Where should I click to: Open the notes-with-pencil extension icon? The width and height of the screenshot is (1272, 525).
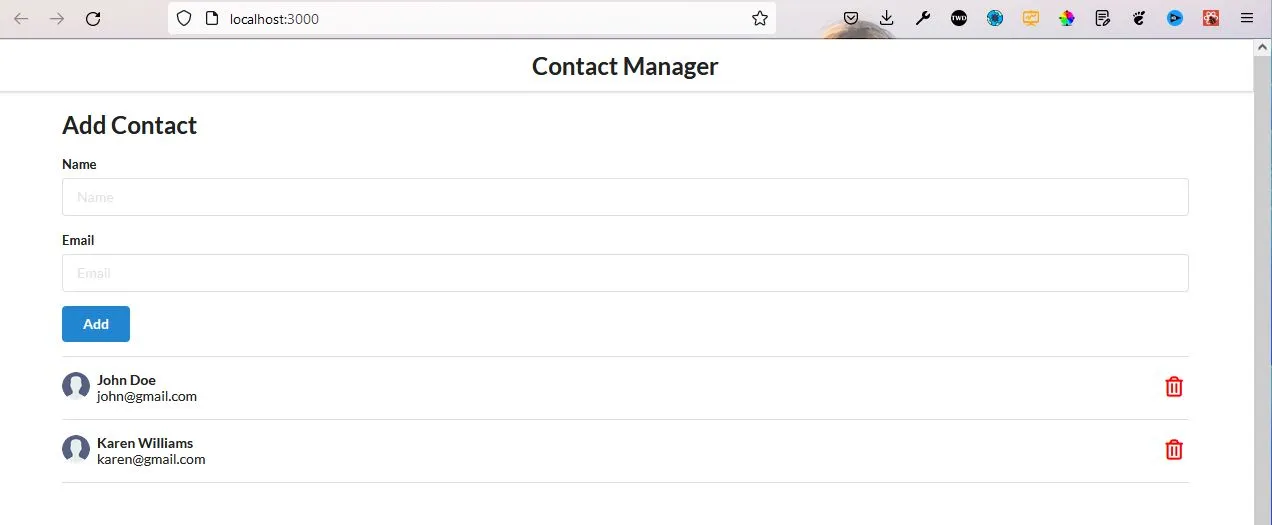click(1103, 18)
